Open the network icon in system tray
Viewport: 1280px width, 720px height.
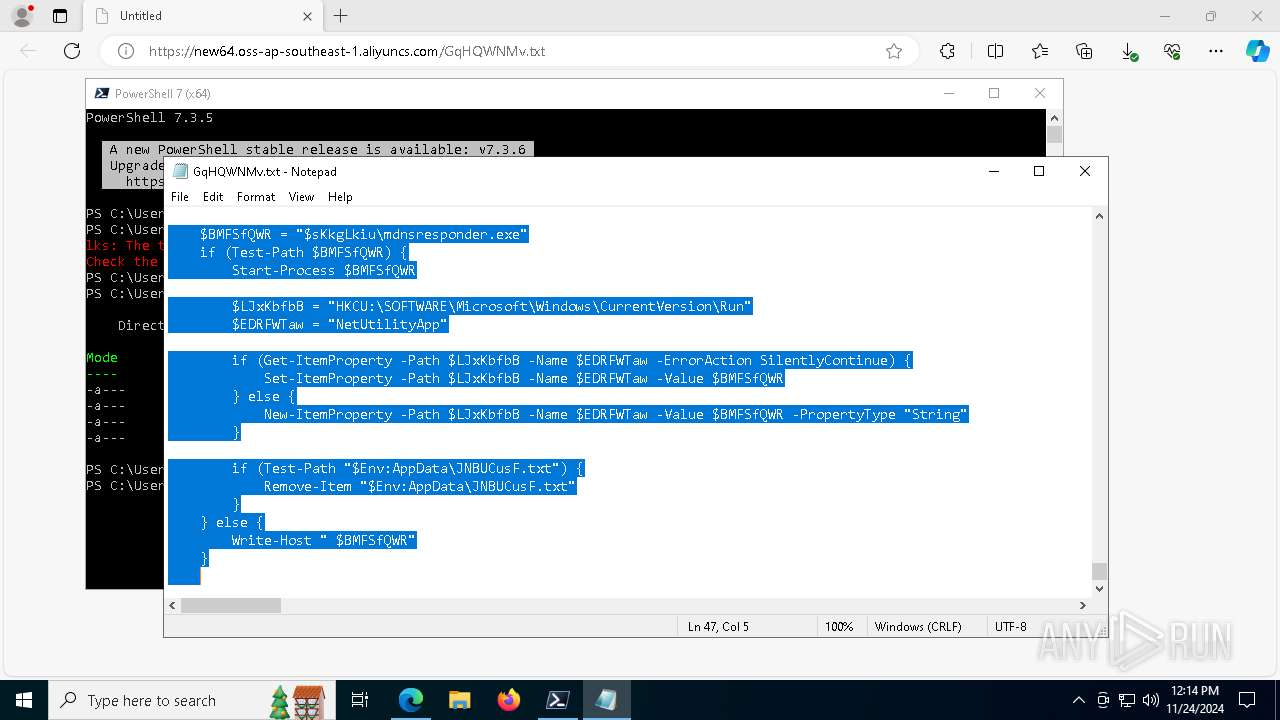1127,700
